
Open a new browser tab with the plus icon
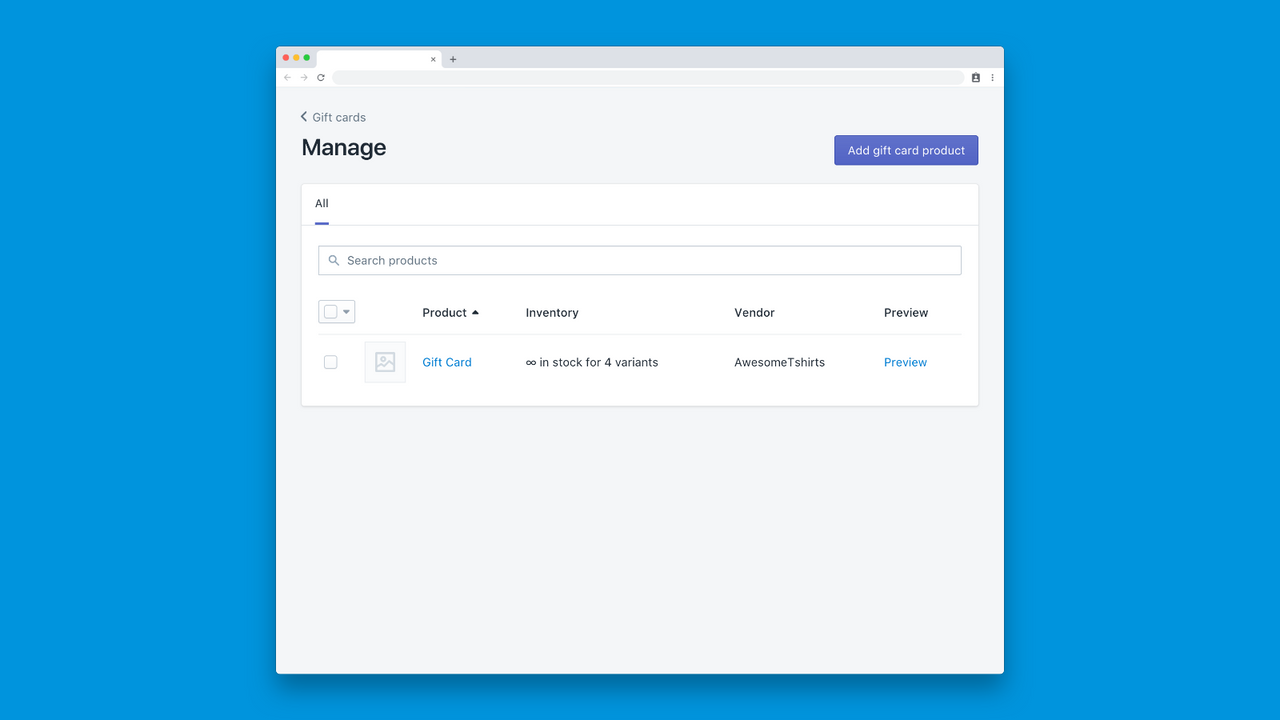(453, 58)
